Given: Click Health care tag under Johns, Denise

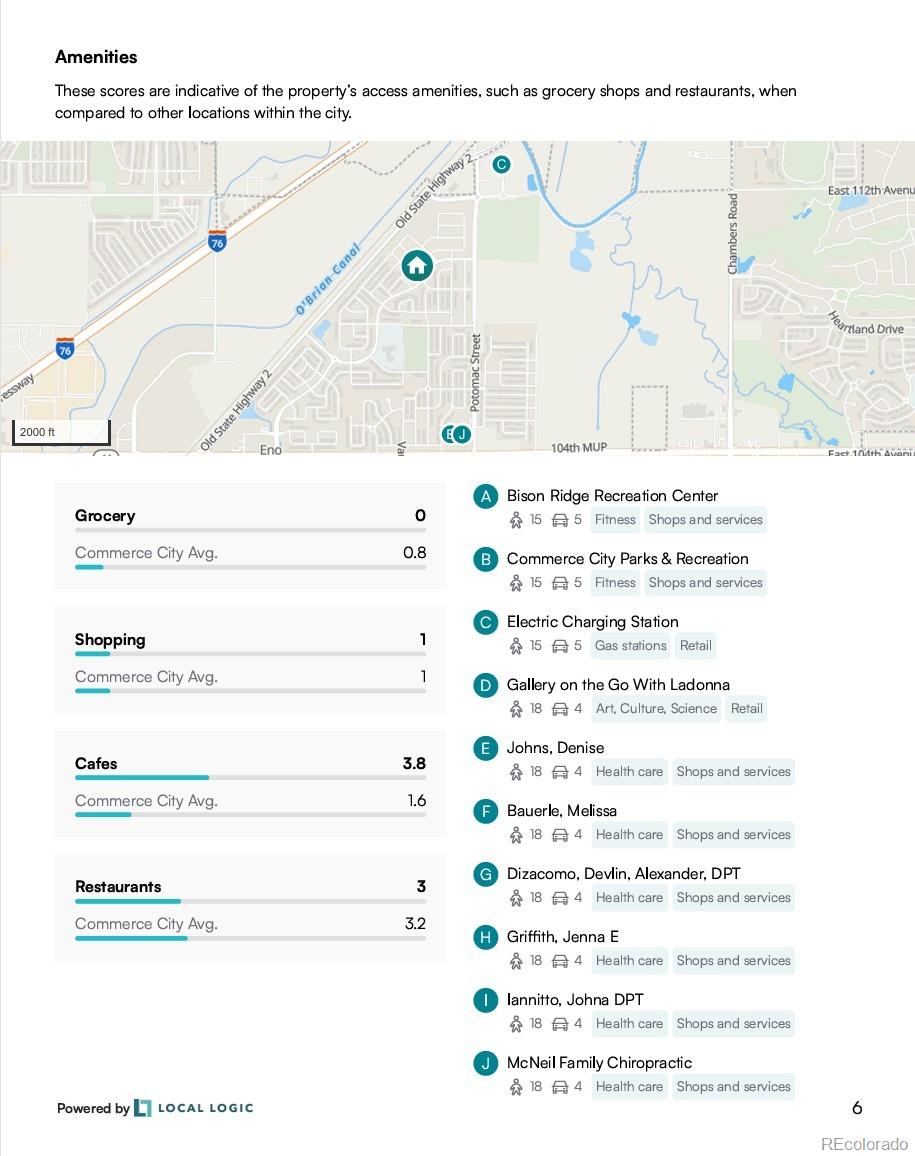Looking at the screenshot, I should click(x=629, y=772).
